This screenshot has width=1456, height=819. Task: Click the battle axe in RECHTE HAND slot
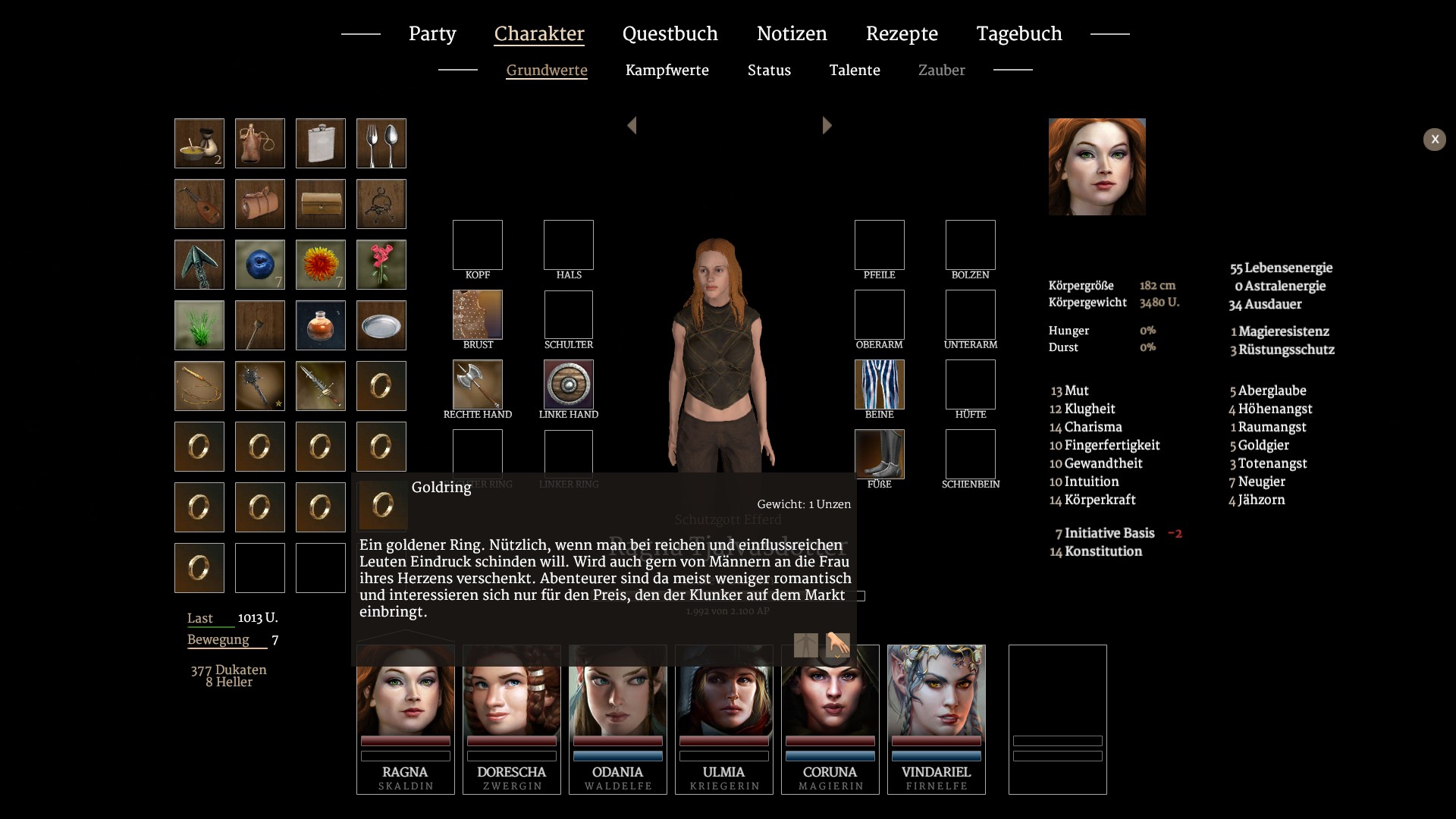[478, 384]
